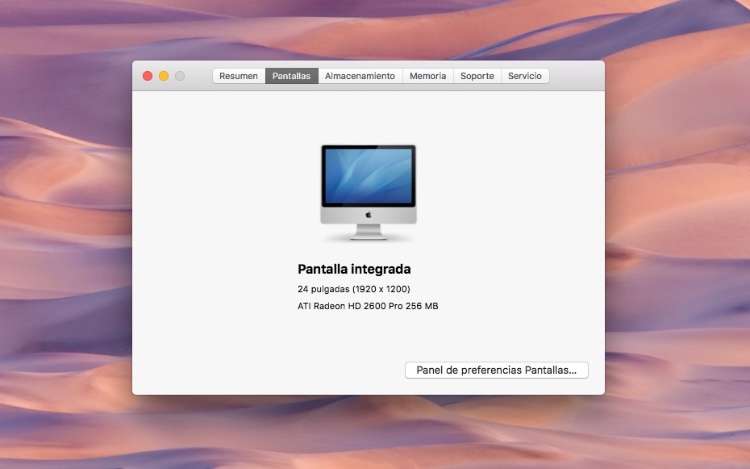The width and height of the screenshot is (750, 469).
Task: Click the 24 pulgadas resolution text
Action: pyautogui.click(x=353, y=289)
